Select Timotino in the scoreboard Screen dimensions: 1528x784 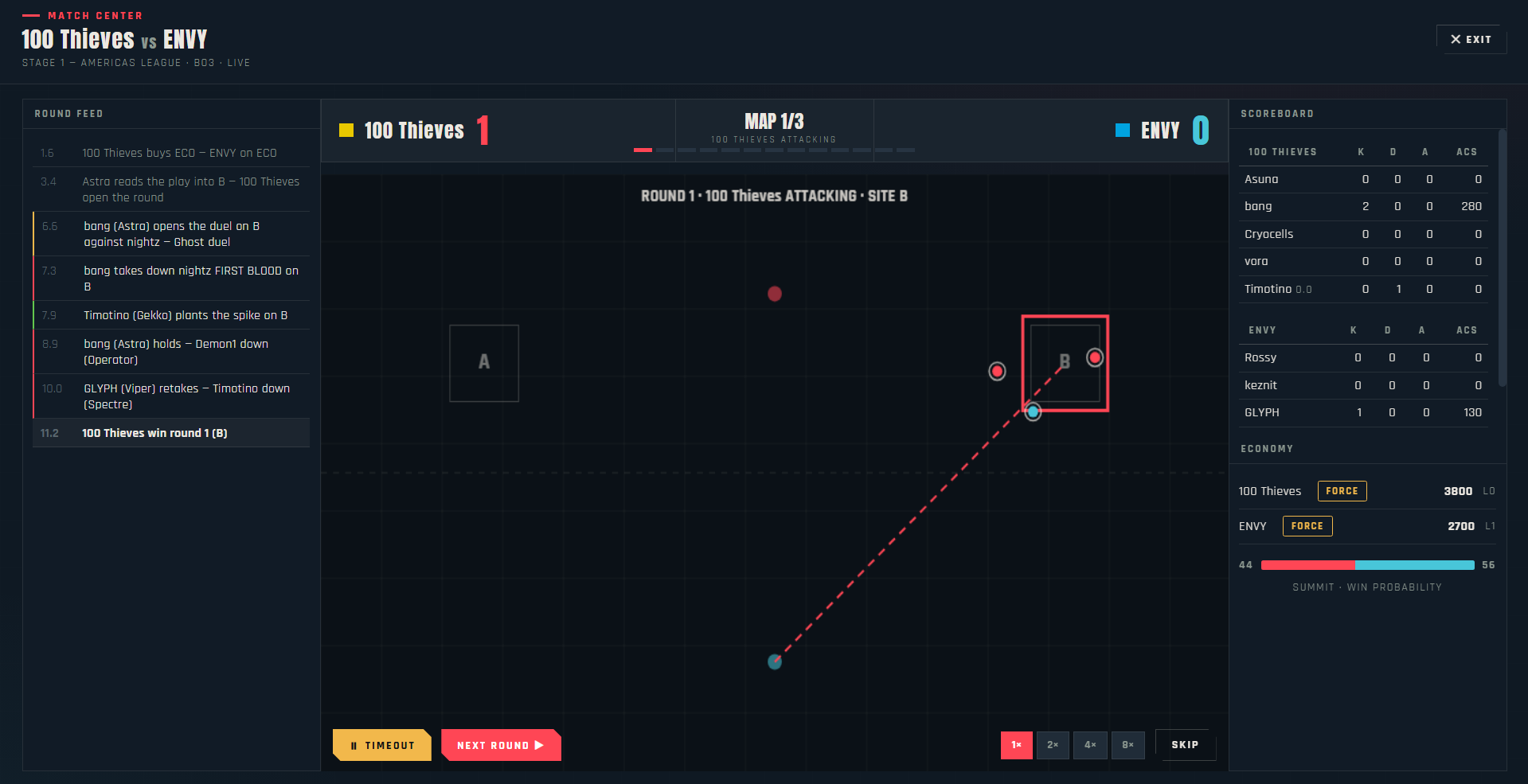(x=1364, y=289)
